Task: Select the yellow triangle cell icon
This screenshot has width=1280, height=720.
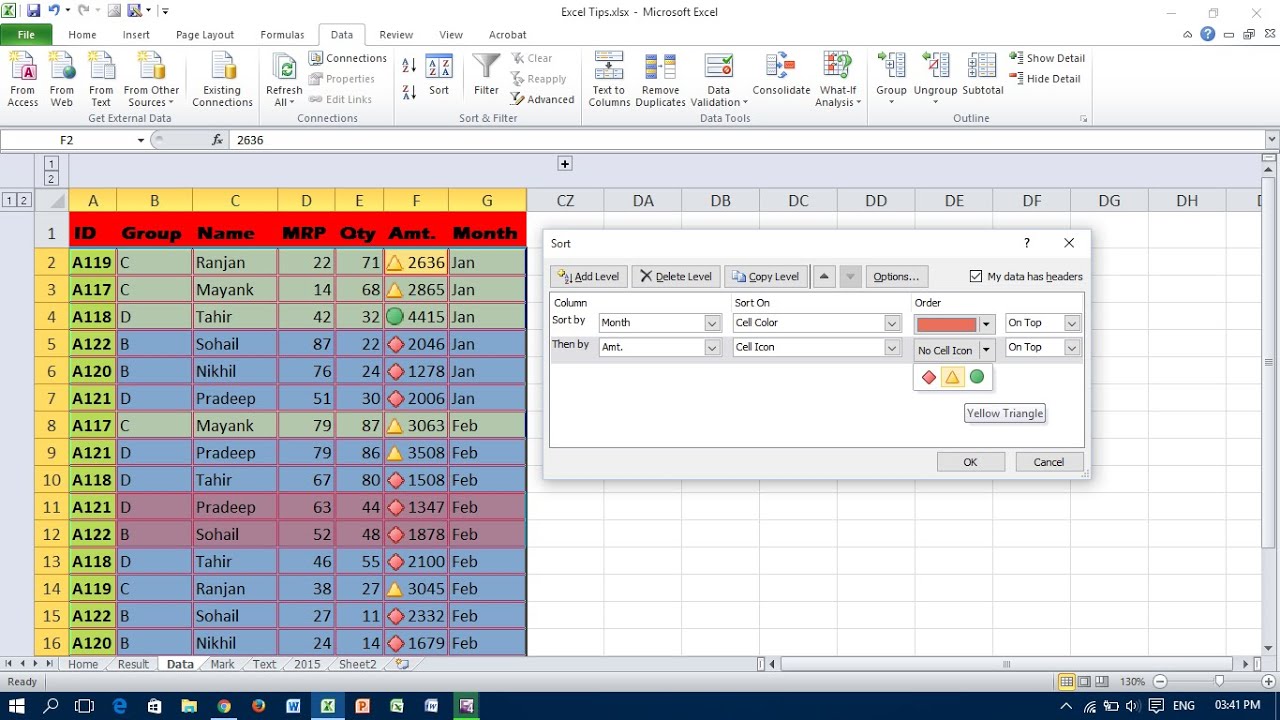Action: 952,377
